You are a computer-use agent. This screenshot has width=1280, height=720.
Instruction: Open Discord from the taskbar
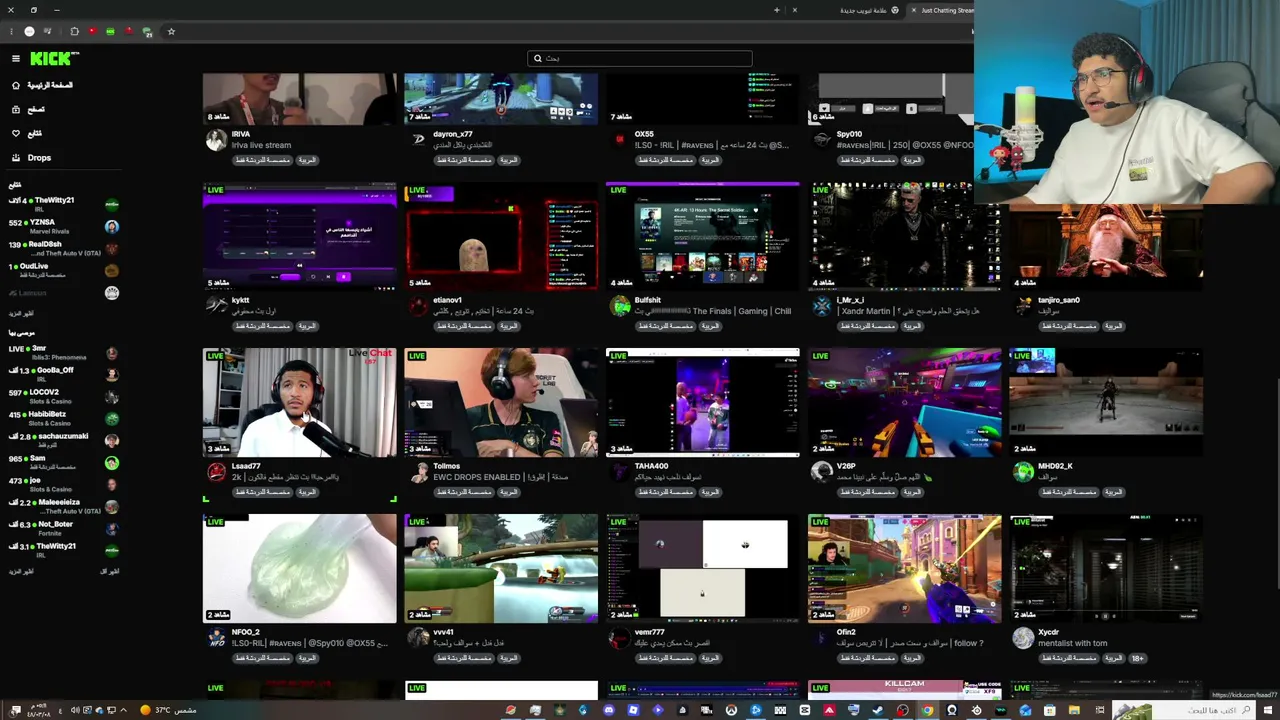point(609,710)
